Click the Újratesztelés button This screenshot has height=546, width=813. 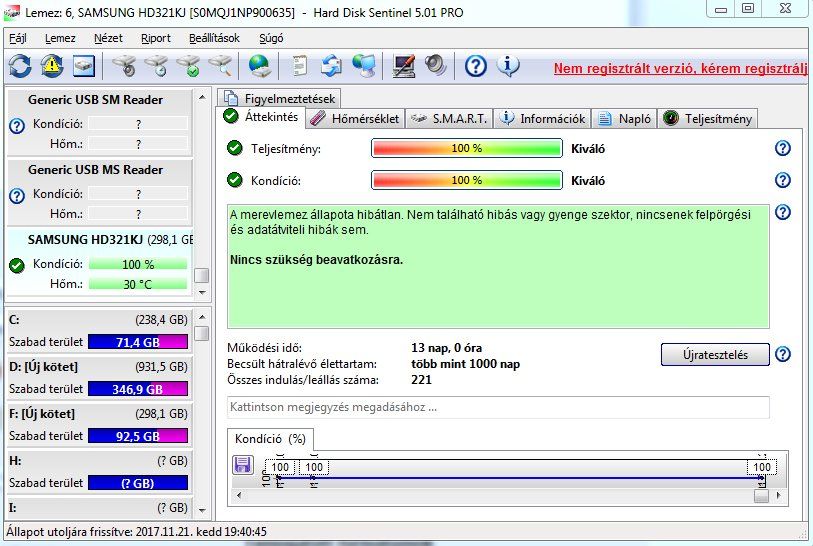(x=715, y=355)
